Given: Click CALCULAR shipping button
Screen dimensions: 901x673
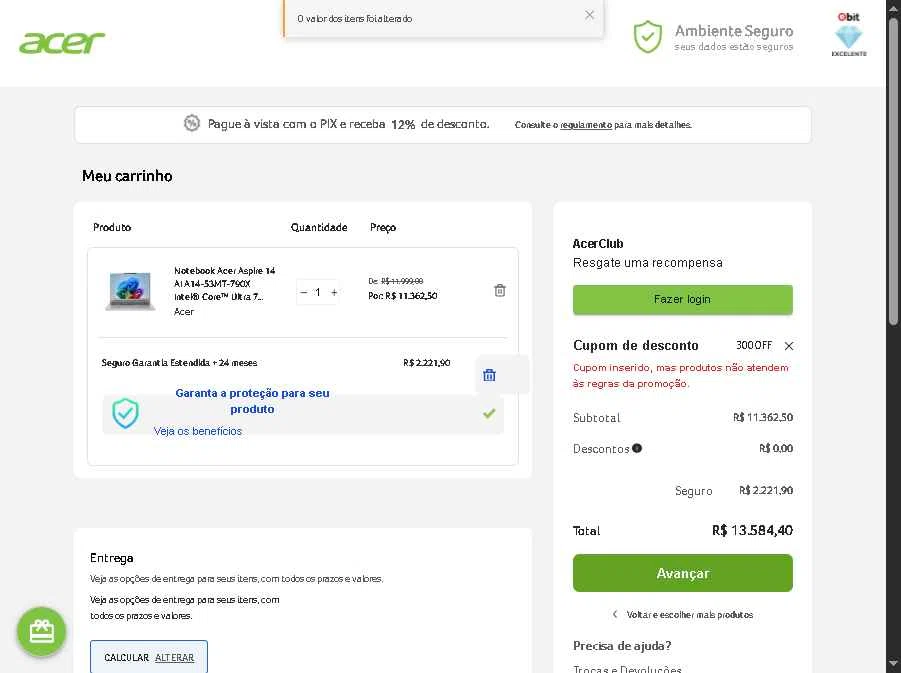Looking at the screenshot, I should tap(126, 657).
